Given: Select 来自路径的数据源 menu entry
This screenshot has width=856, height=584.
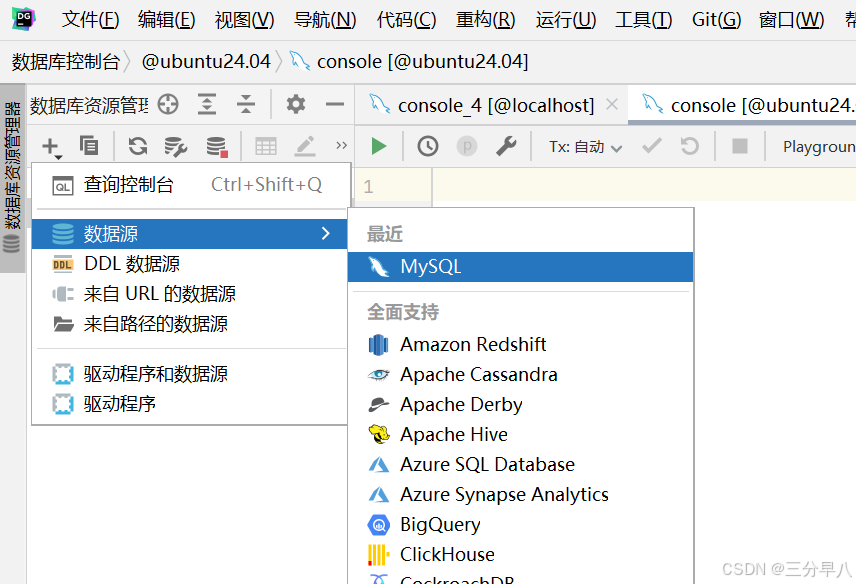Looking at the screenshot, I should pyautogui.click(x=189, y=324).
